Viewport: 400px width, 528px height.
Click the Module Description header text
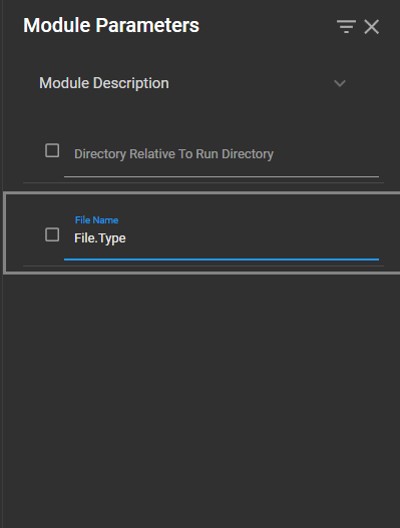point(104,83)
